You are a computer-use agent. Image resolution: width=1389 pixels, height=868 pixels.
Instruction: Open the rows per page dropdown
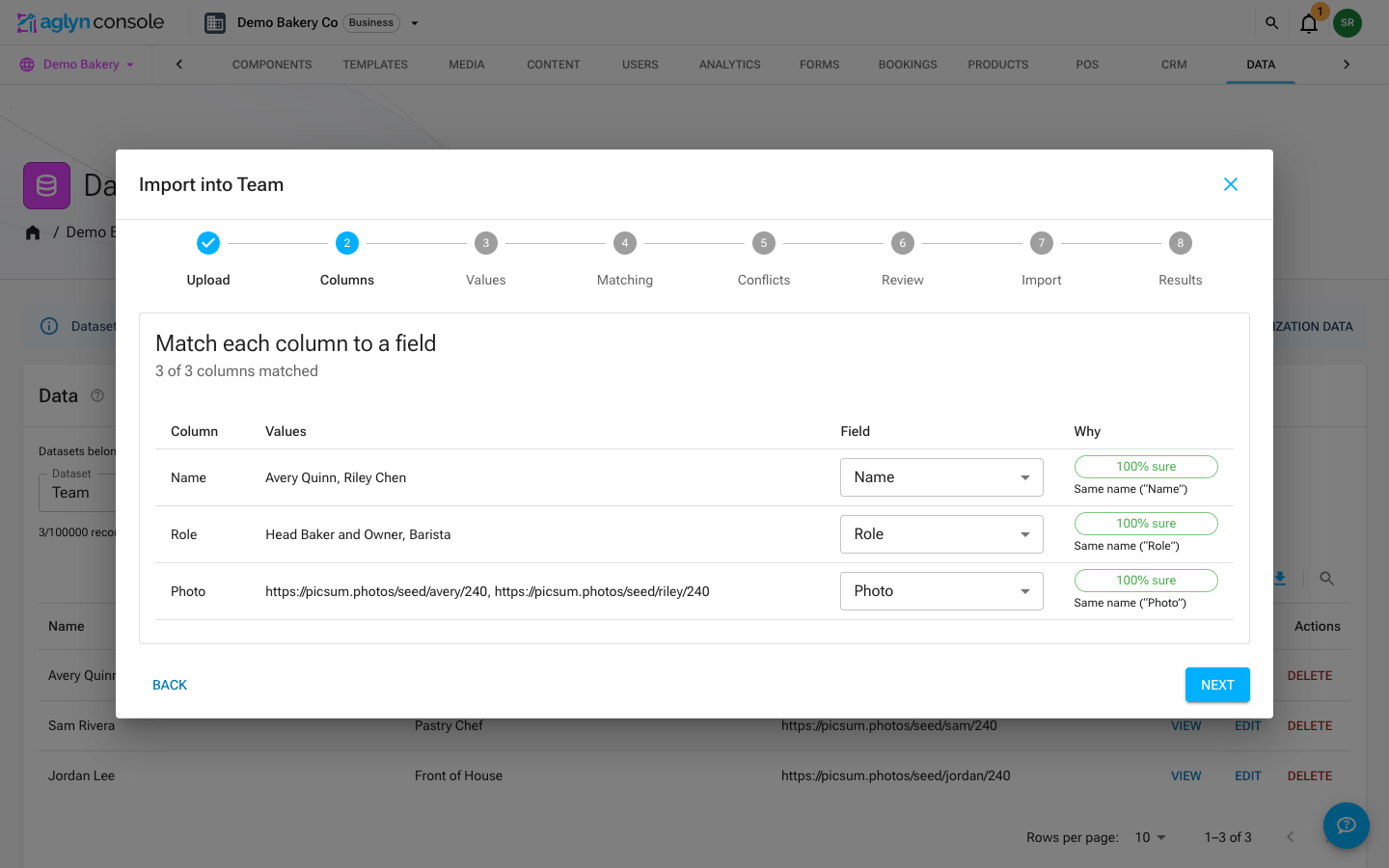point(1150,837)
